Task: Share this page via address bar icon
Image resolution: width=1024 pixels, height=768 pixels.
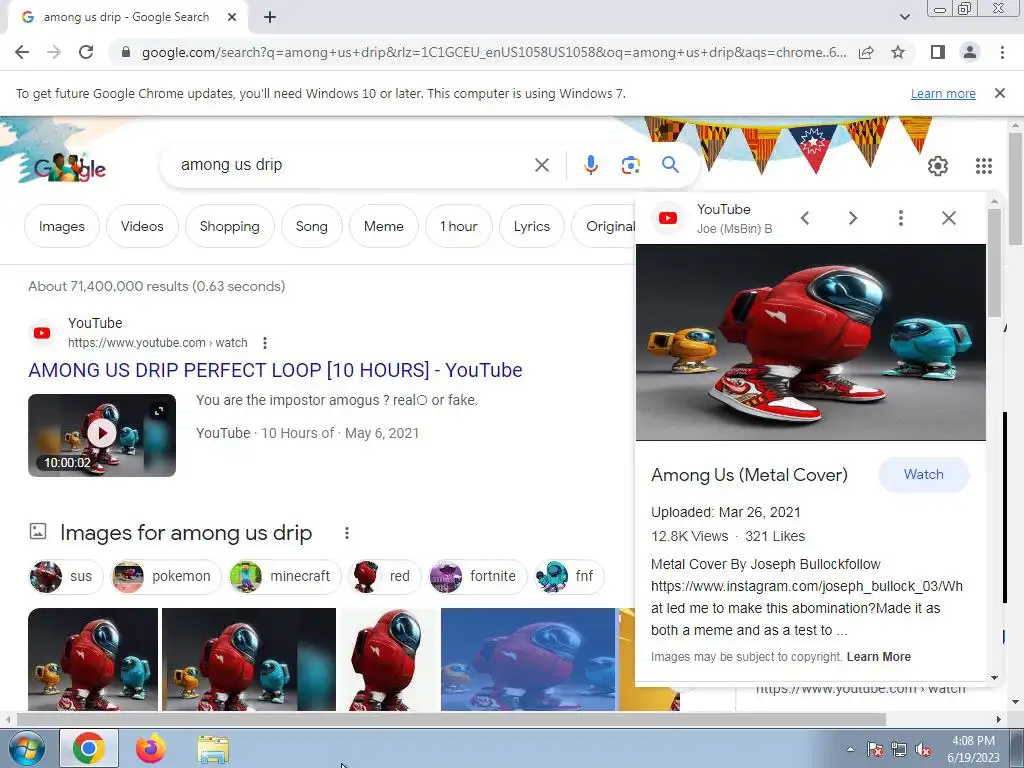Action: coord(866,52)
